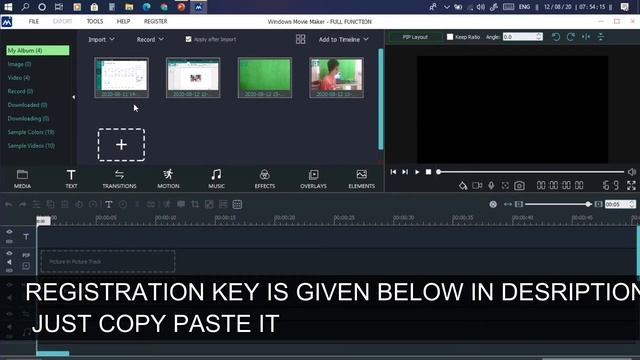Open the TOOLS menu

95,21
